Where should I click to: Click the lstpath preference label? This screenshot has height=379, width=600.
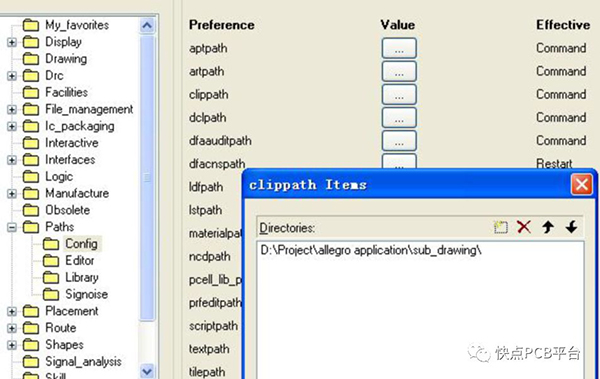[205, 210]
